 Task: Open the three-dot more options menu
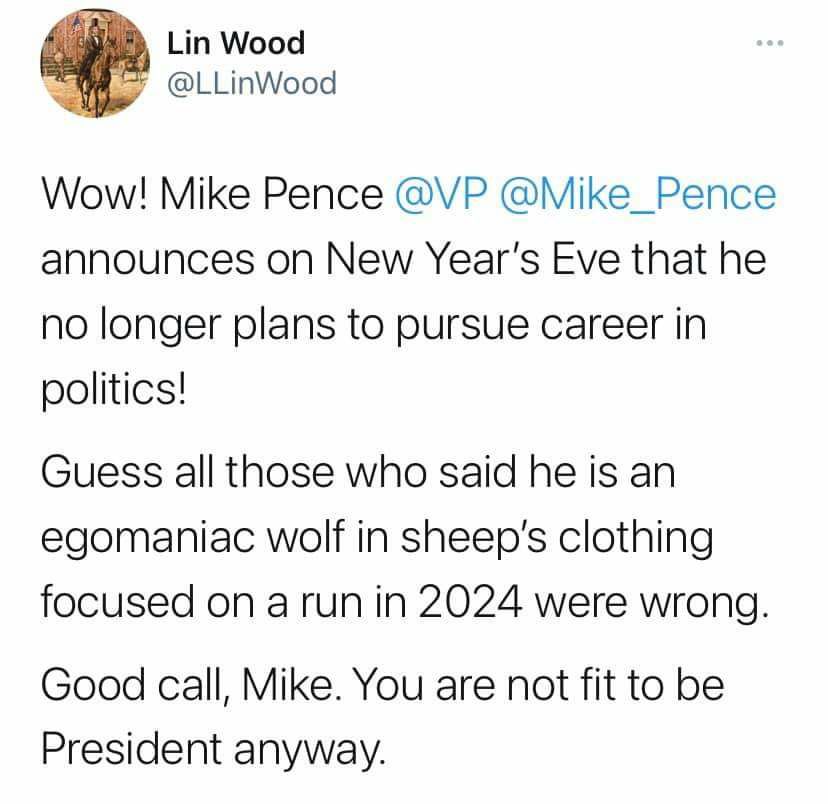pyautogui.click(x=769, y=43)
